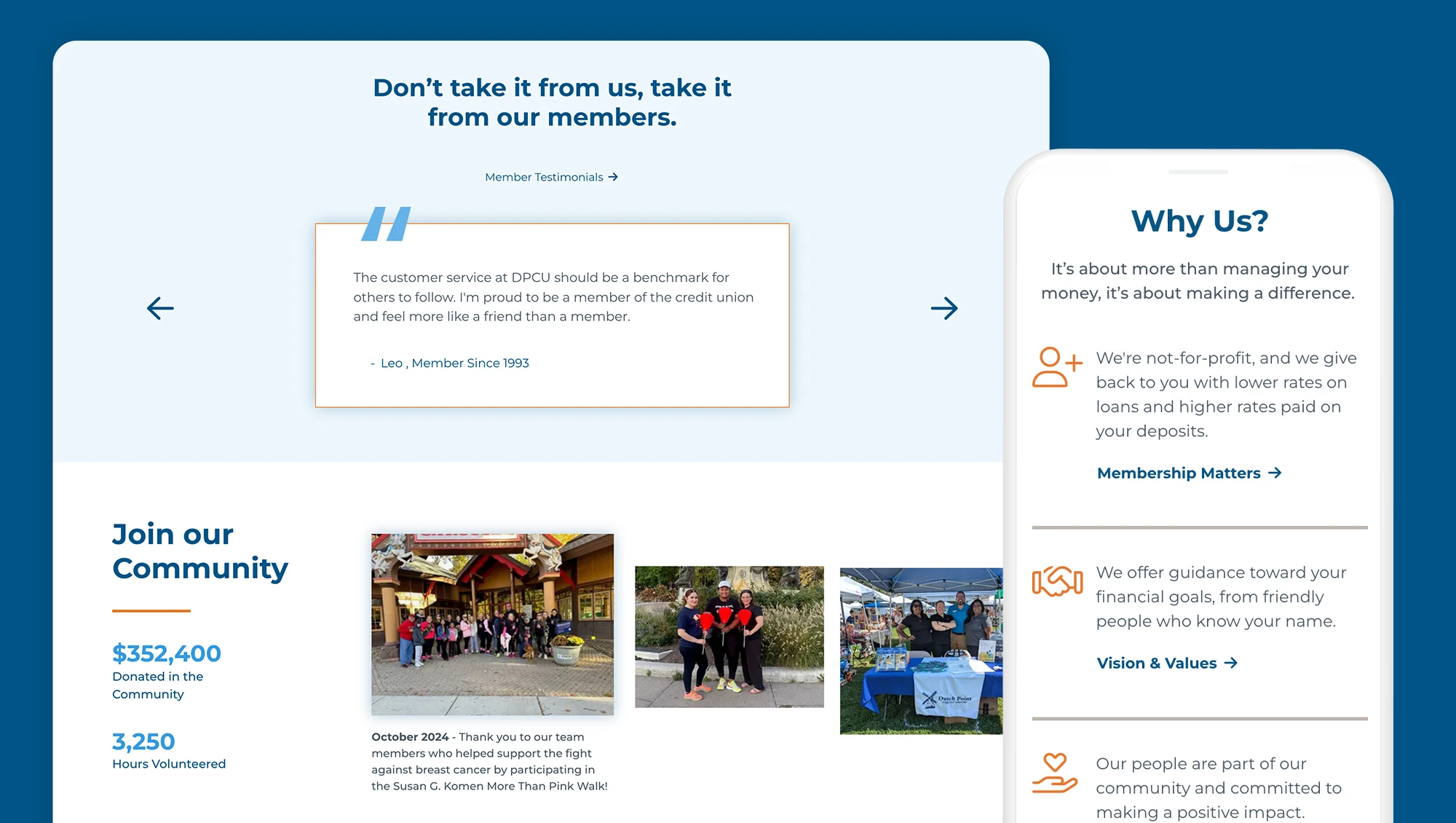Click the testimonial quote text about DPCU

[x=553, y=297]
